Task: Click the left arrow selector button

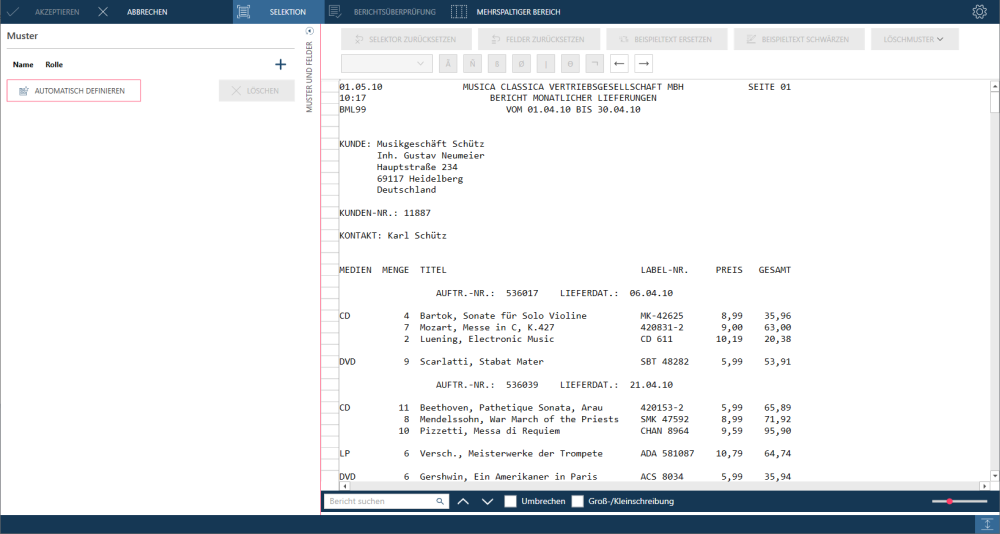Action: click(619, 64)
